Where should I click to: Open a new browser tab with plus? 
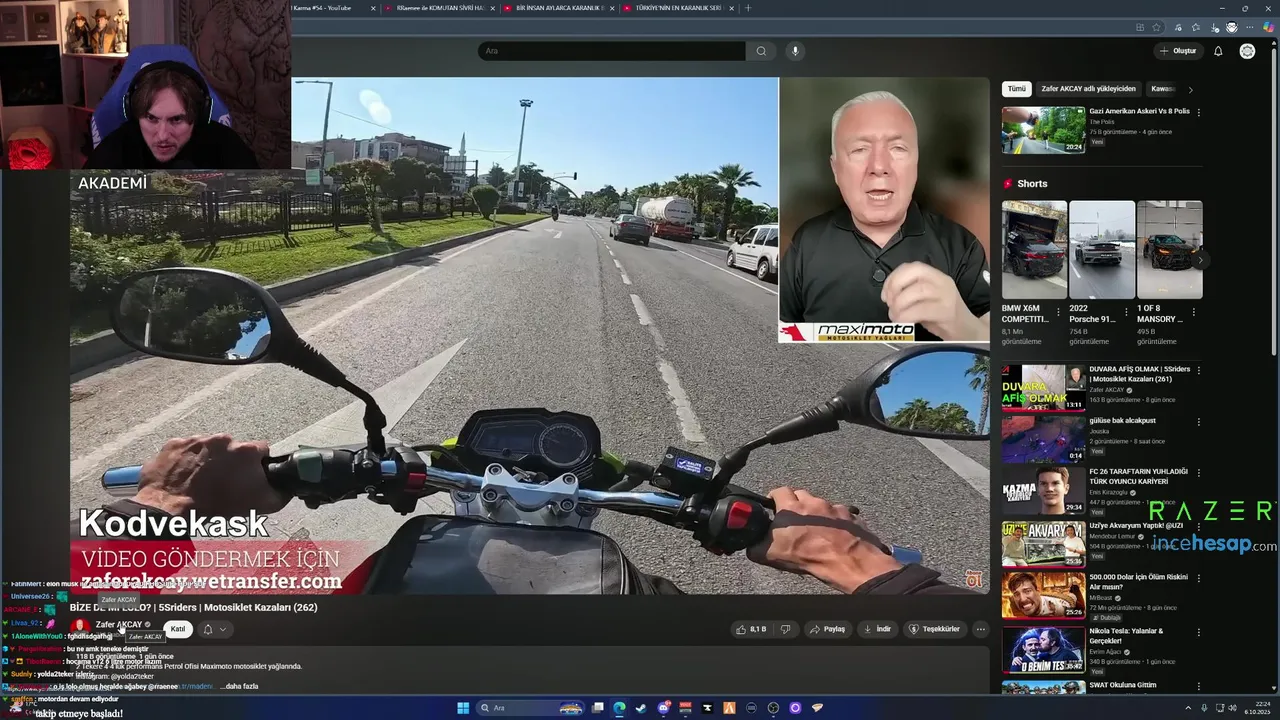(x=748, y=8)
